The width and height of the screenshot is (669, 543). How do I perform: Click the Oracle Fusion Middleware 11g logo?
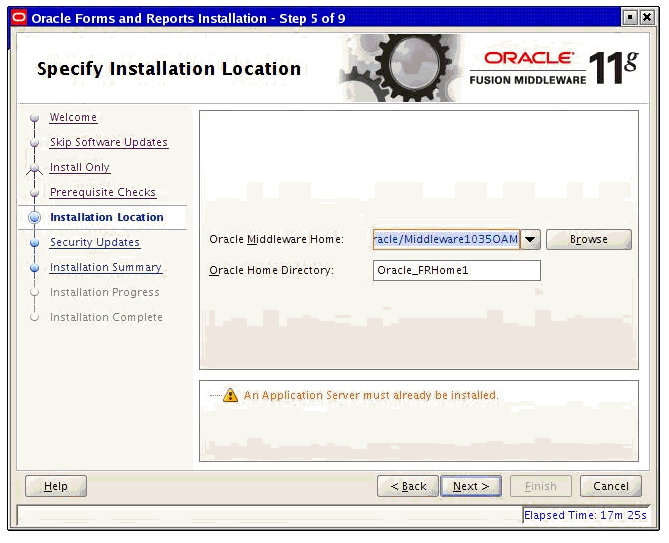pos(554,68)
